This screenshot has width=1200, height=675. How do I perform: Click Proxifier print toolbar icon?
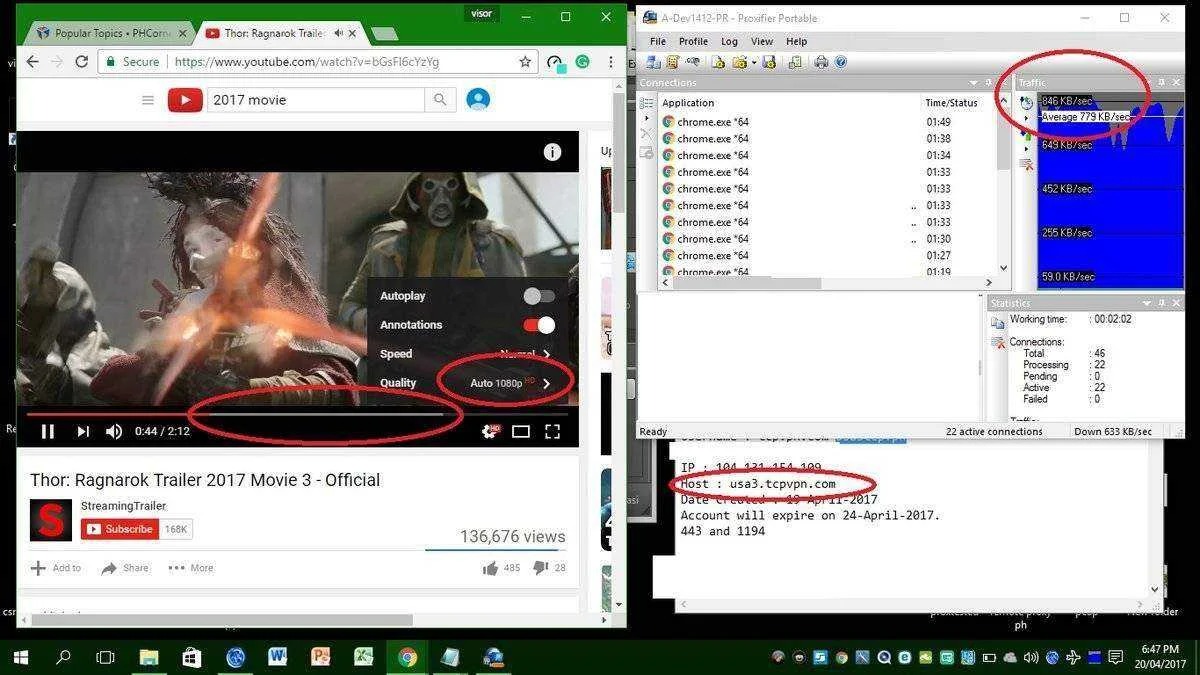(821, 62)
